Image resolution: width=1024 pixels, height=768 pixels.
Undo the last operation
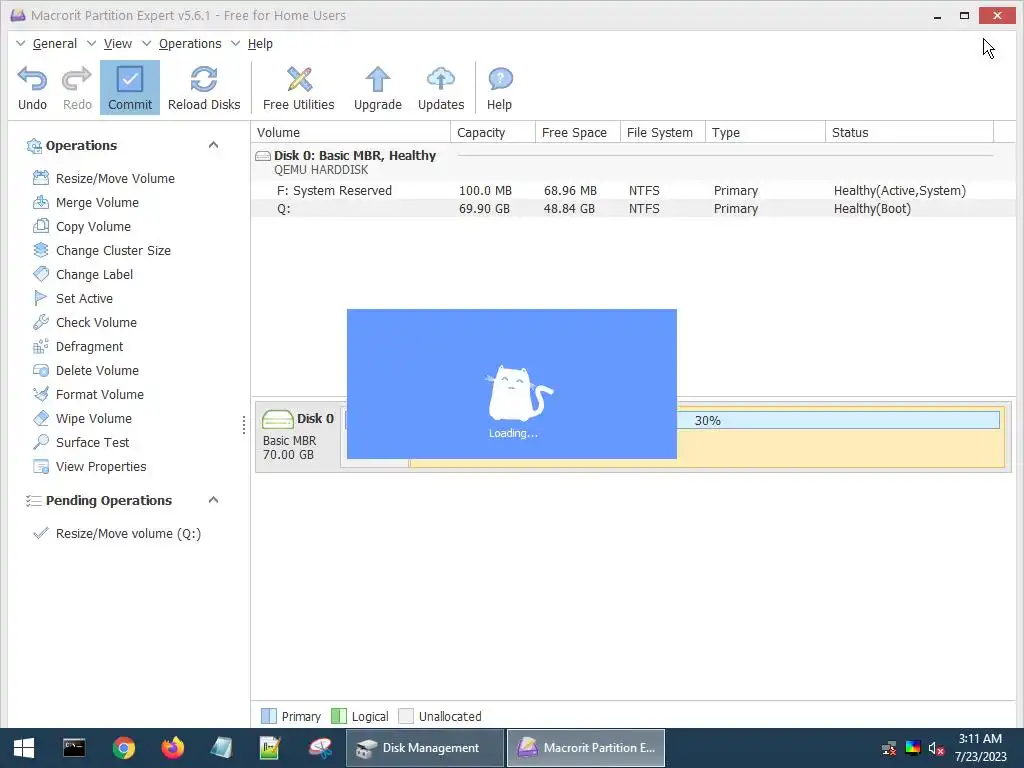(32, 88)
